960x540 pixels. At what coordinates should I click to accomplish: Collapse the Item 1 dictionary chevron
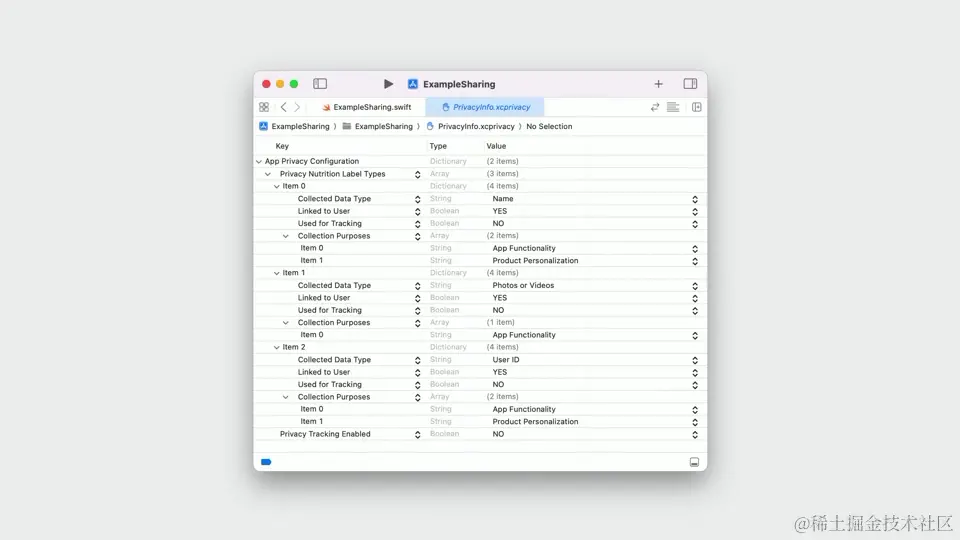coord(277,273)
